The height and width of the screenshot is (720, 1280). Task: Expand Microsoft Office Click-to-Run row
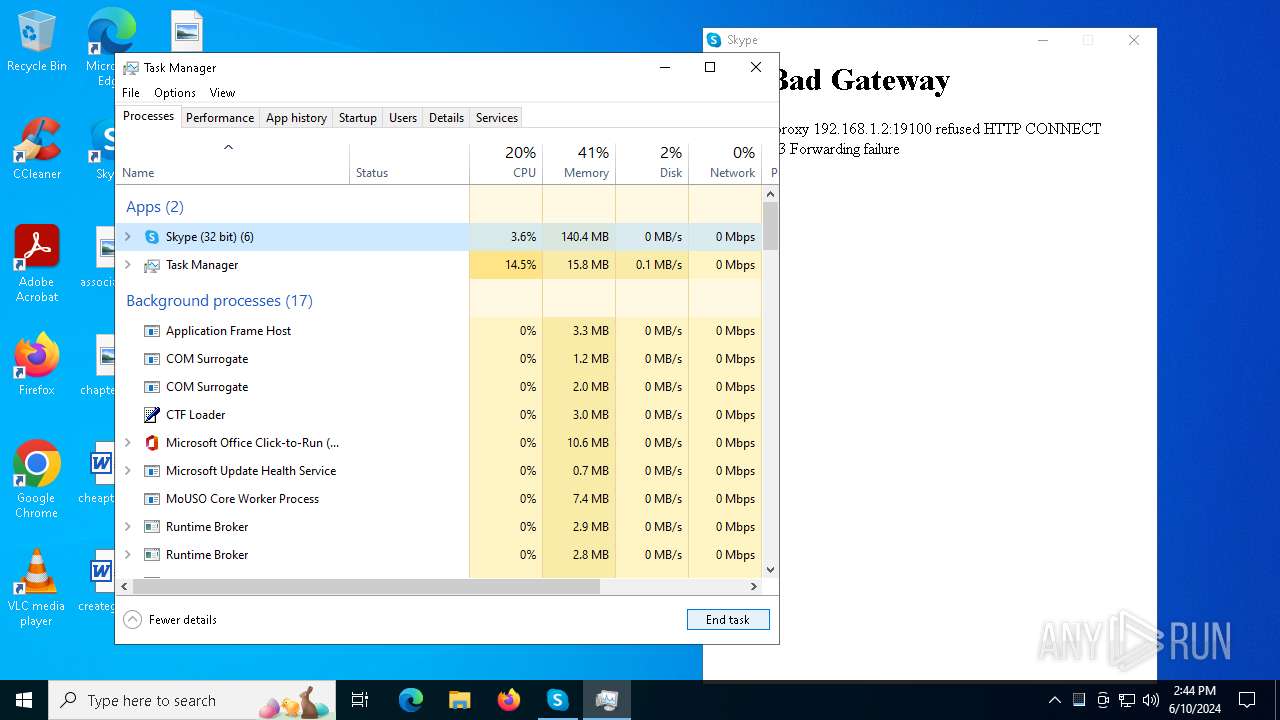click(127, 443)
